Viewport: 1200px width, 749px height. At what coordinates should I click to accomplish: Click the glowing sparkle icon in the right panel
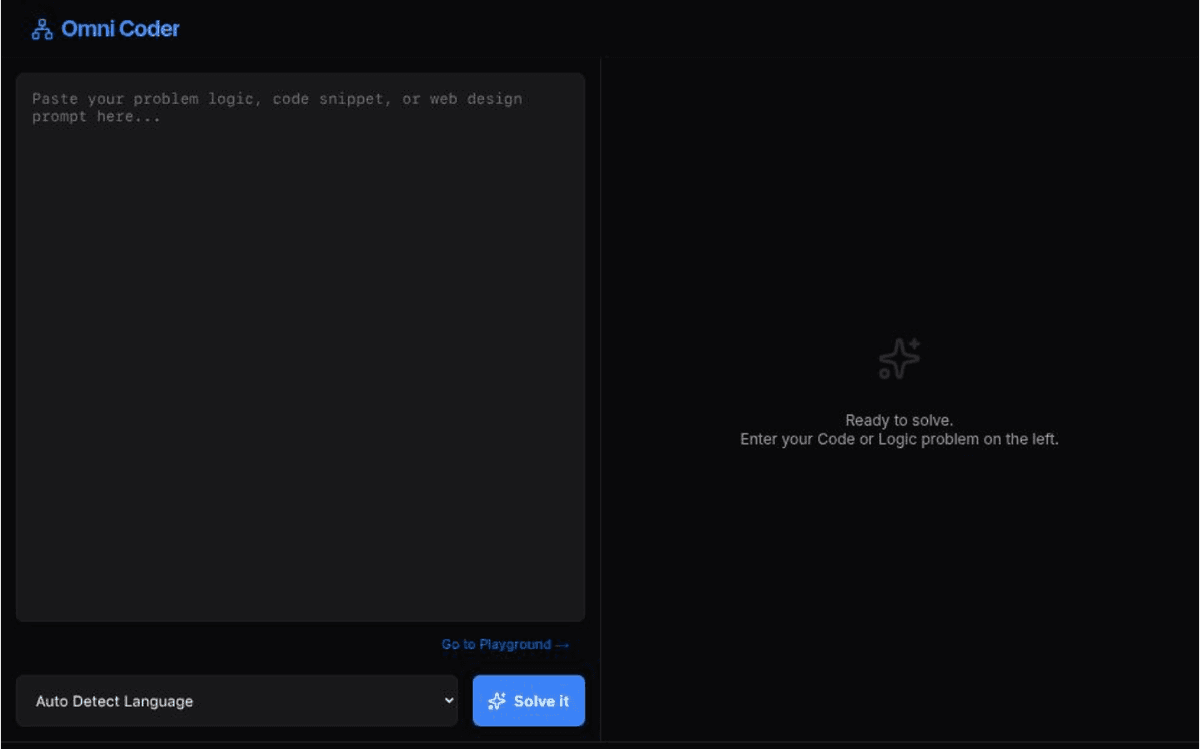click(898, 358)
